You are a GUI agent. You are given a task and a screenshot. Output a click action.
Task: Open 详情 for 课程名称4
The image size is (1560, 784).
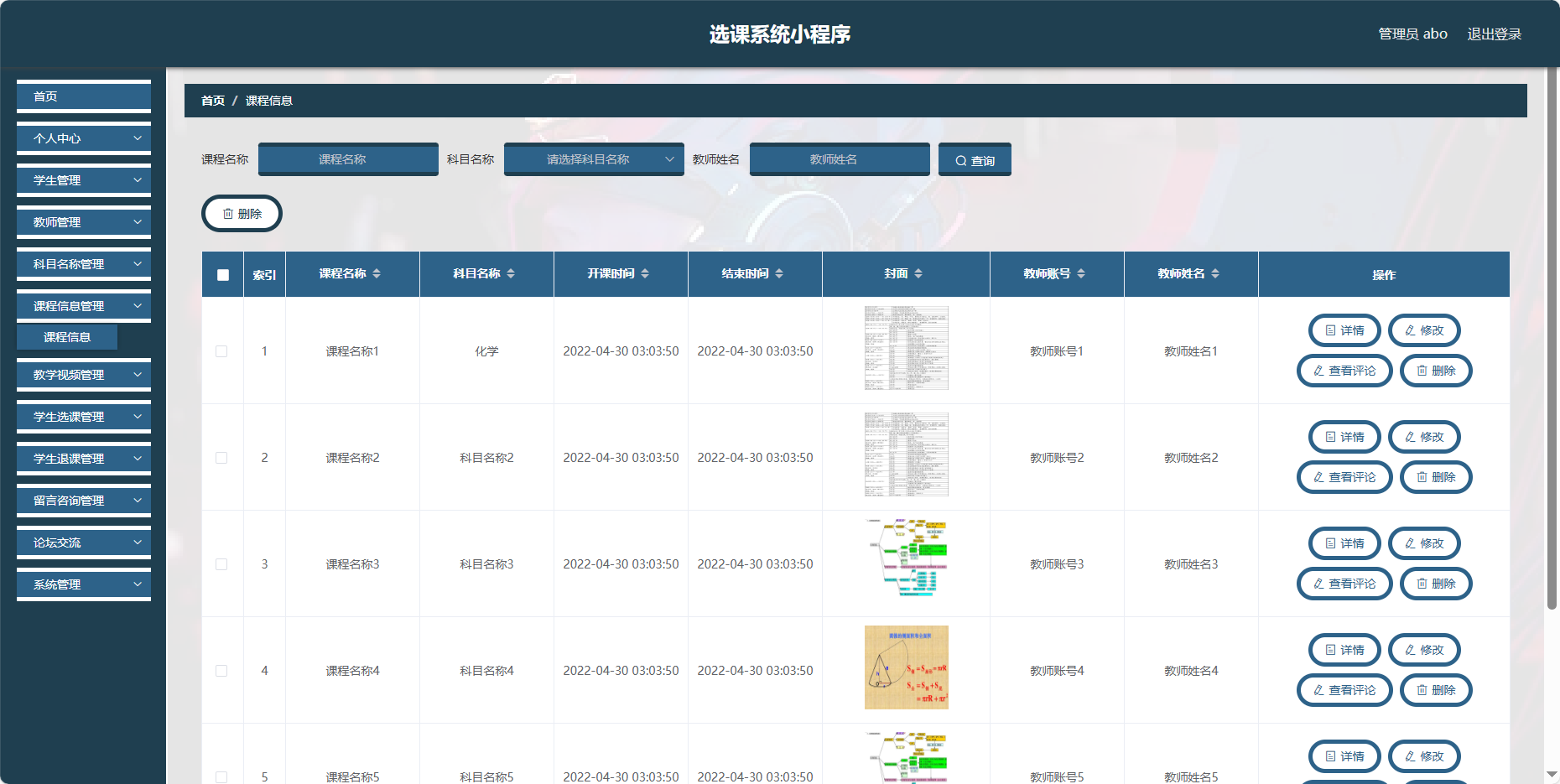tap(1344, 650)
